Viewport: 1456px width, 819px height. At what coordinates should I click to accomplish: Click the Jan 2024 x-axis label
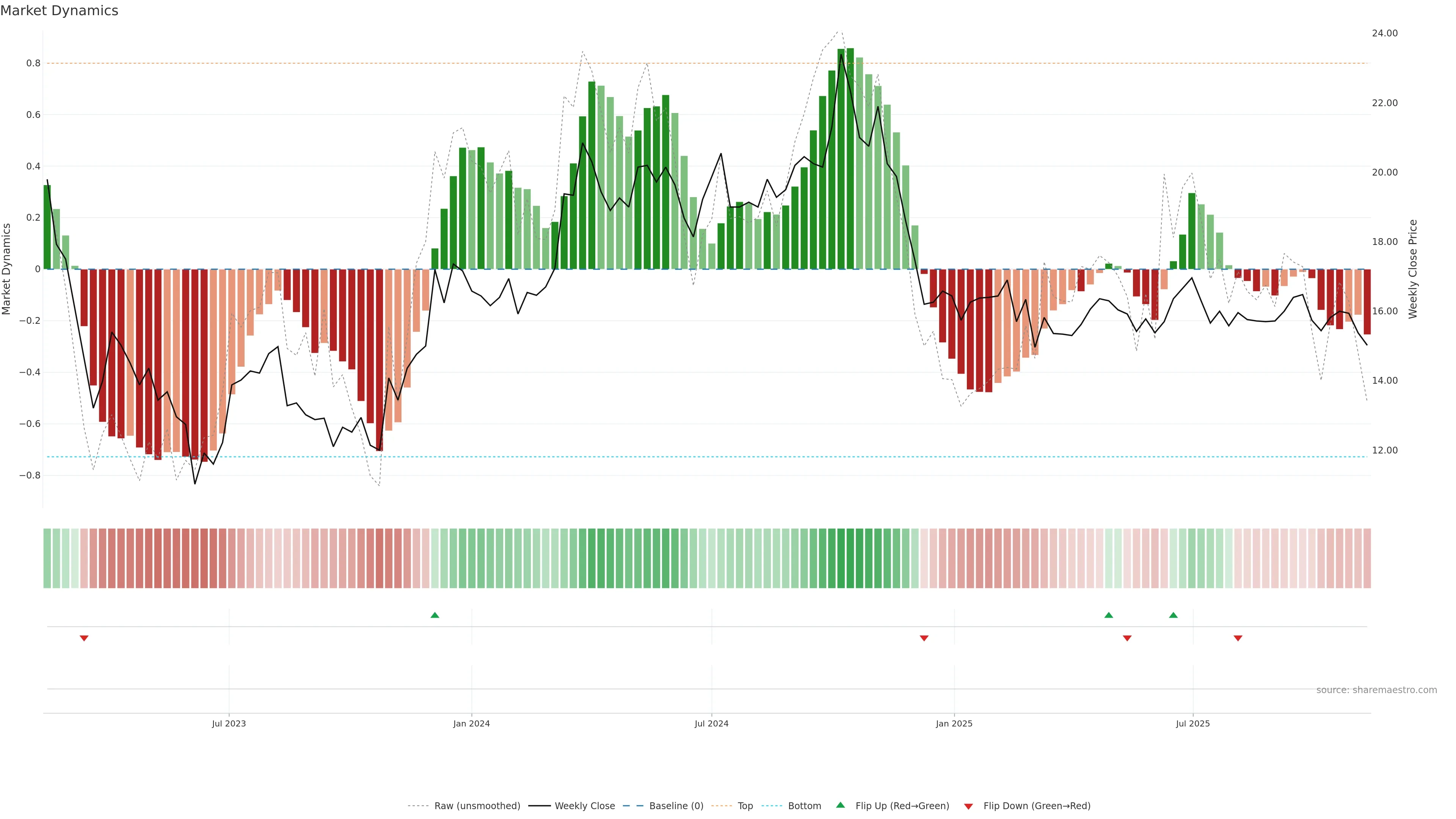coord(471,723)
